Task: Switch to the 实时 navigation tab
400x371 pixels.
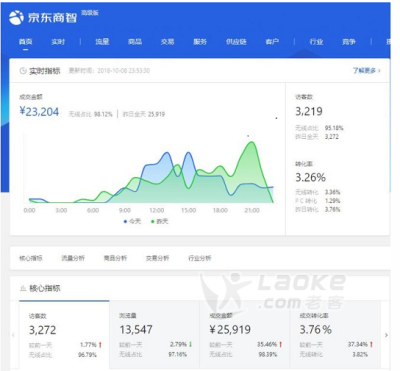Action: [58, 42]
